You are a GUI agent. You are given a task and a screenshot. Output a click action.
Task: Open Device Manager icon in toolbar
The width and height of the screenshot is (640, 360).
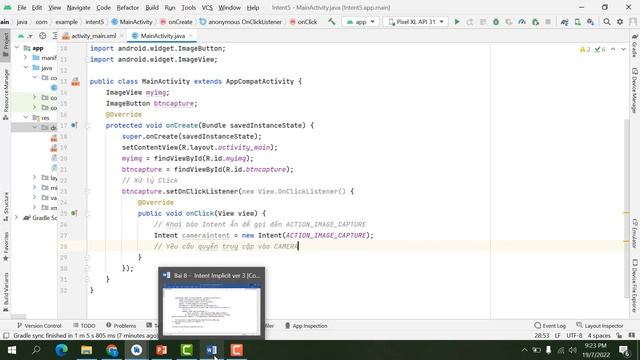[x=578, y=22]
